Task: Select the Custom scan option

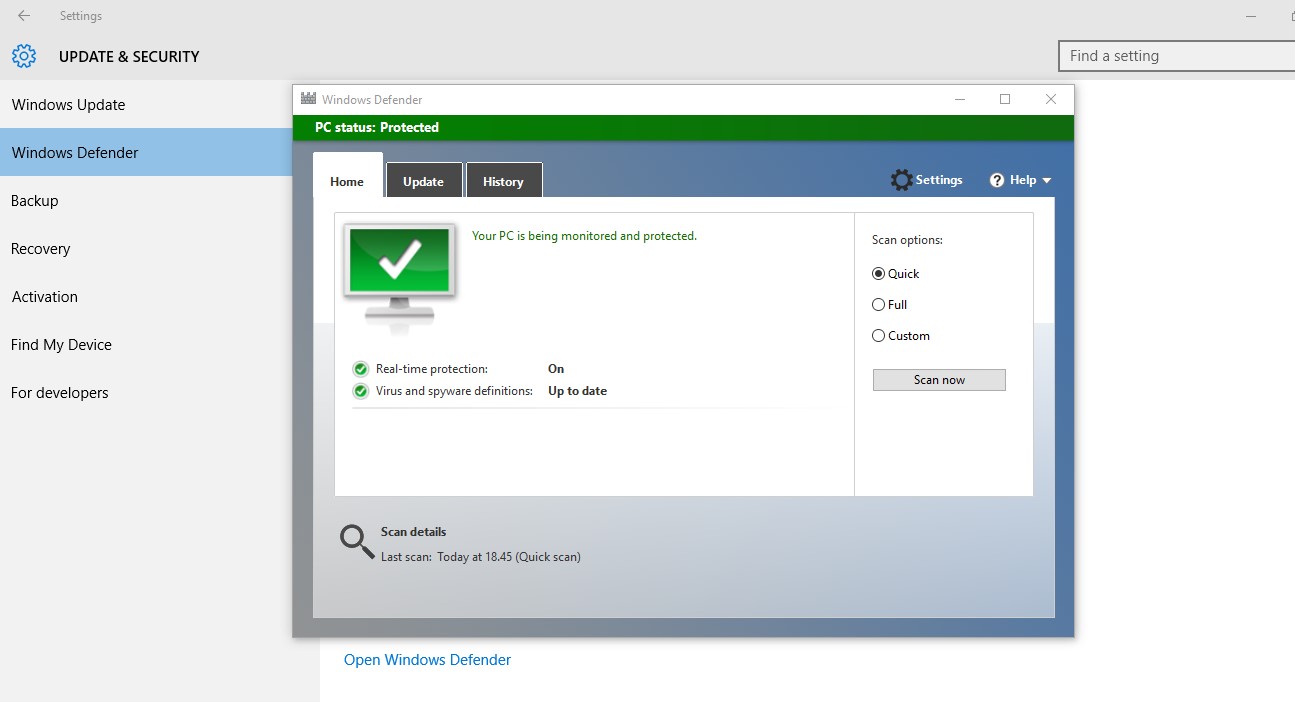Action: click(x=878, y=335)
